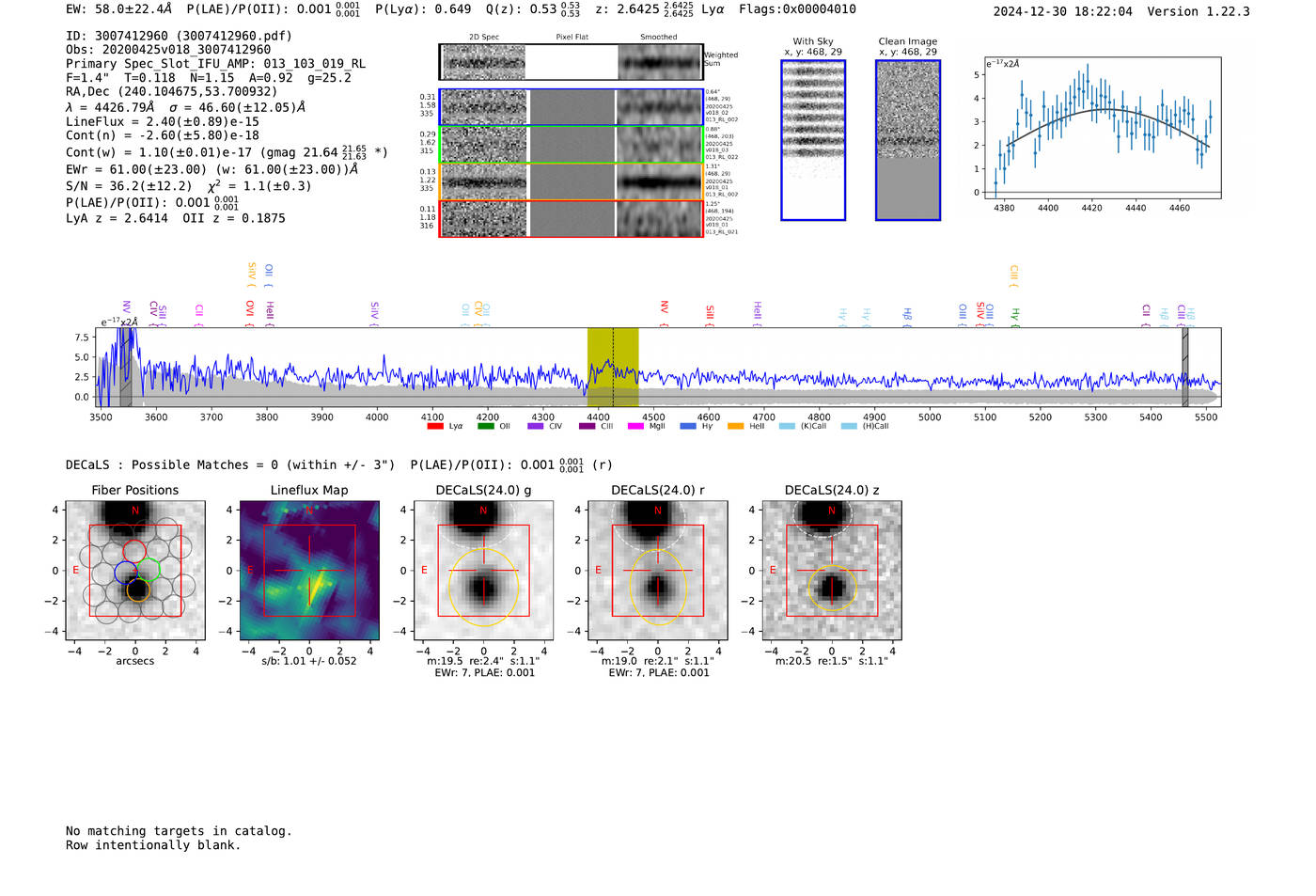Select the MgII magenta legend swatch
Image resolution: width=1316 pixels, height=896 pixels.
[635, 426]
